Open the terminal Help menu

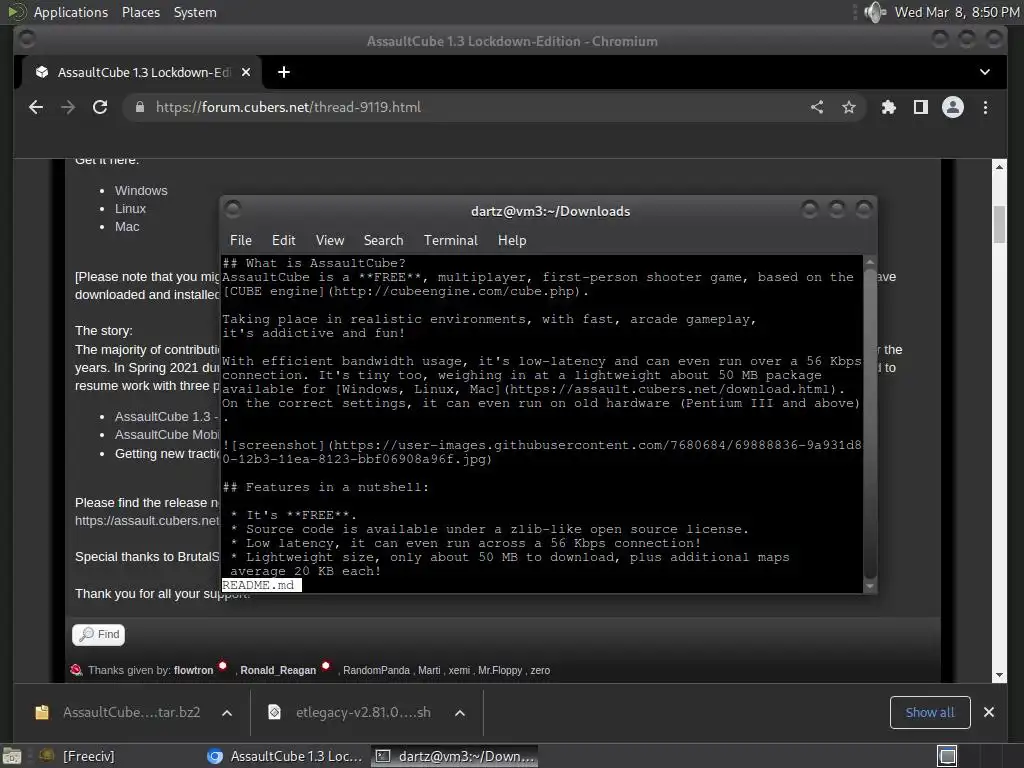pos(512,240)
